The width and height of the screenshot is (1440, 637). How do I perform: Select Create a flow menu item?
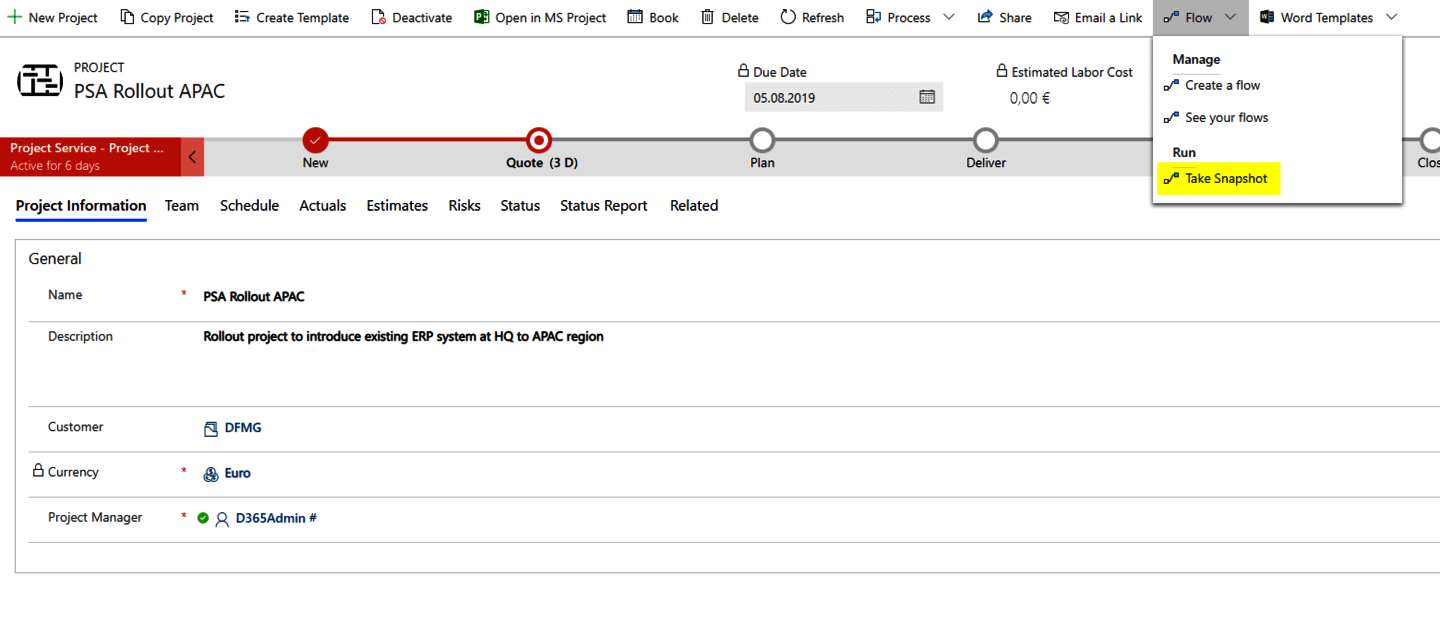tap(1222, 86)
